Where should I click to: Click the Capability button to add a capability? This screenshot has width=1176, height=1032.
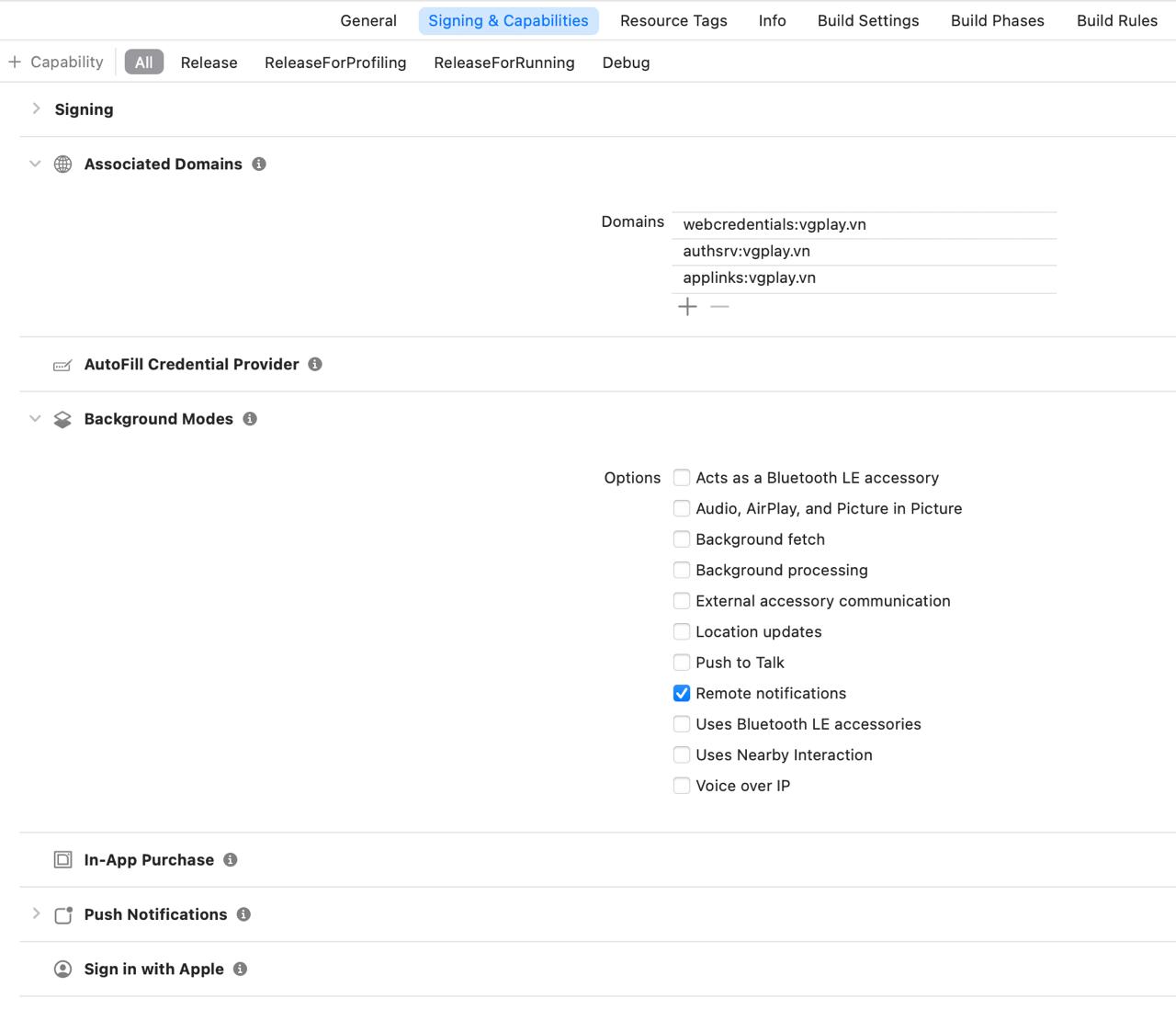pyautogui.click(x=56, y=62)
